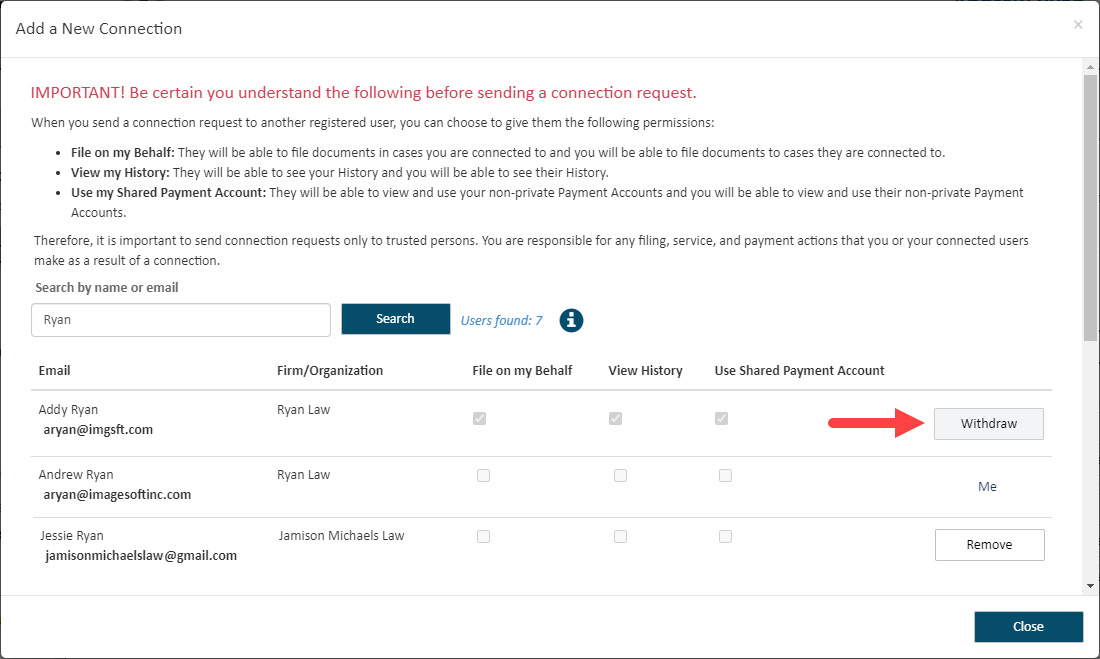The image size is (1100, 659).
Task: Click Ryan Law in Addy Ryan's row
Action: [303, 410]
